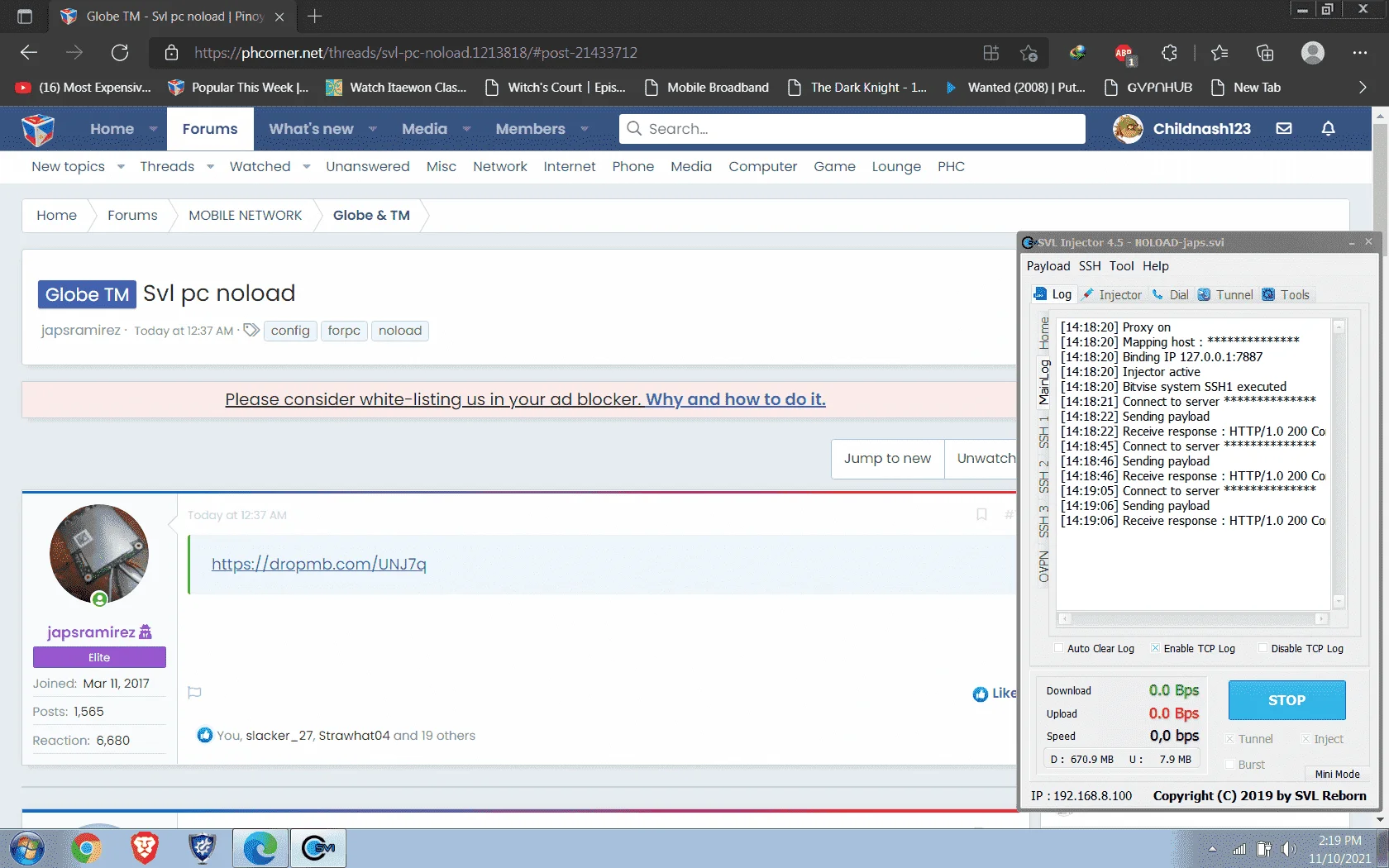Bookmark the post by japsramirez
This screenshot has height=868, width=1389.
pyautogui.click(x=981, y=514)
